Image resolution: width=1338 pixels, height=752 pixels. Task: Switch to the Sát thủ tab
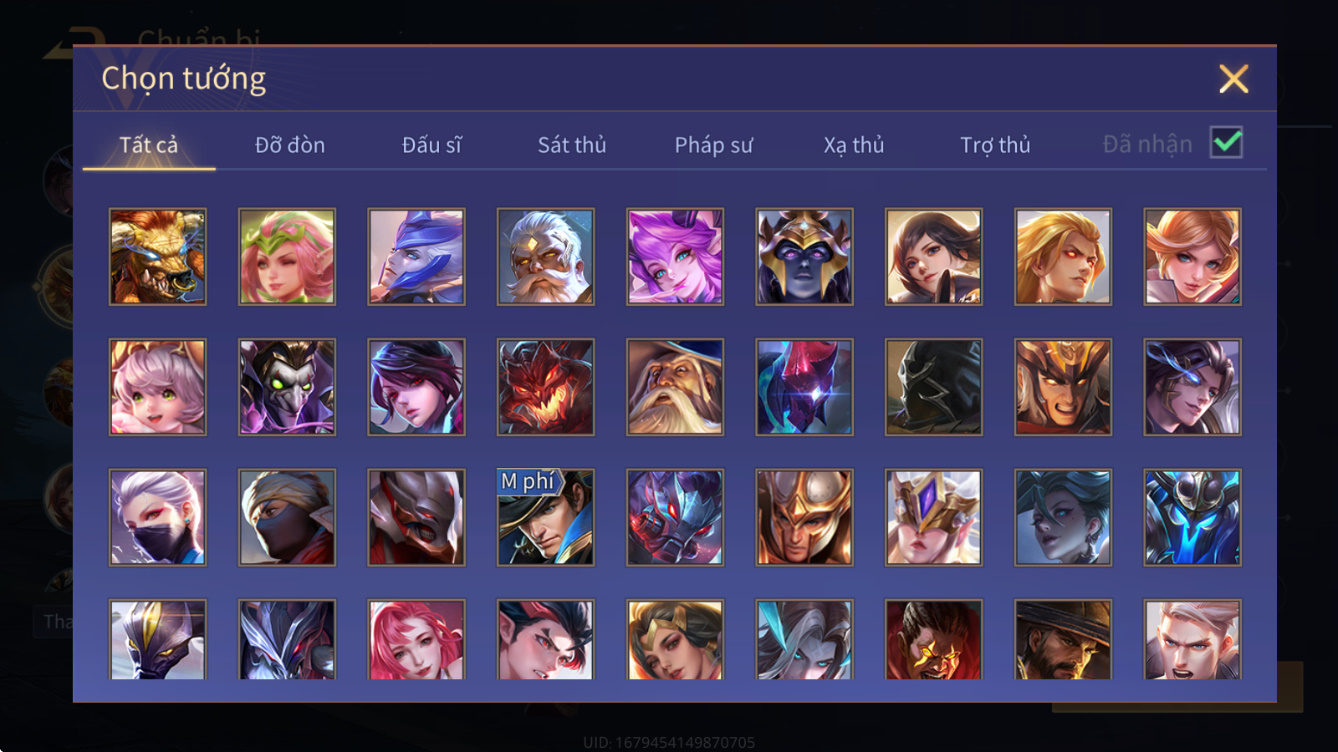572,145
